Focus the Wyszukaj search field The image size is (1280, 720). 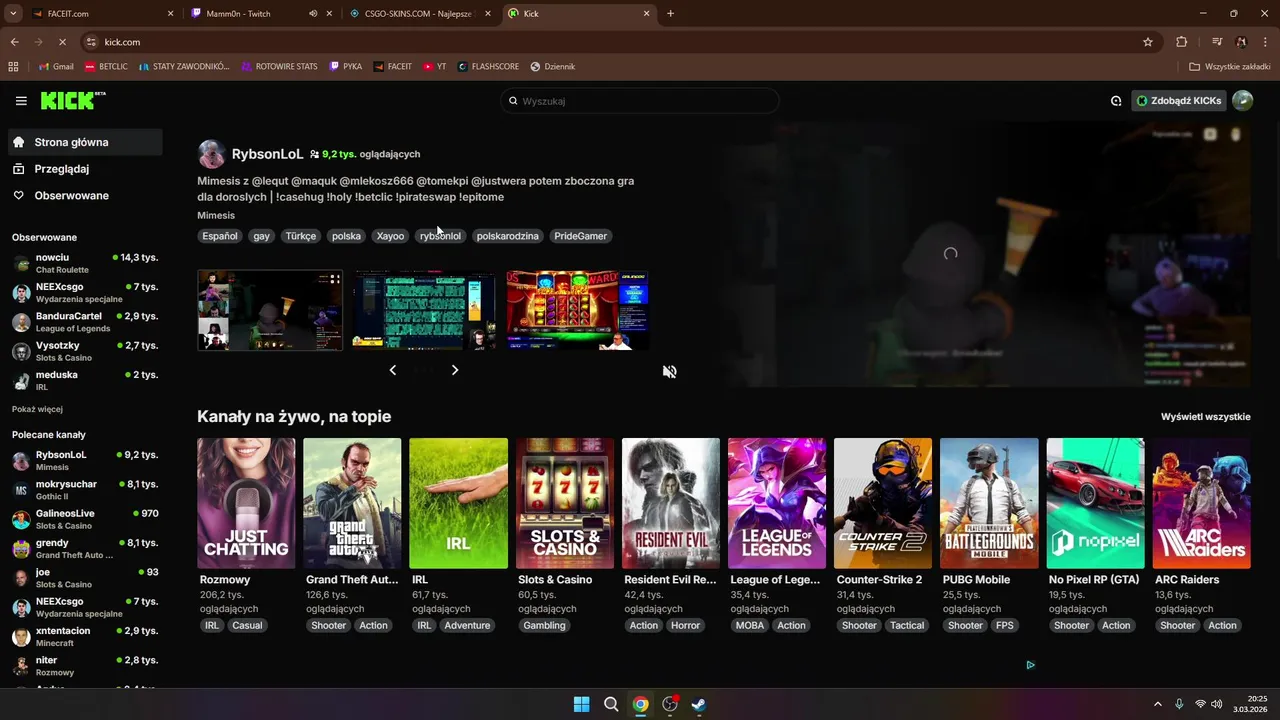(640, 101)
